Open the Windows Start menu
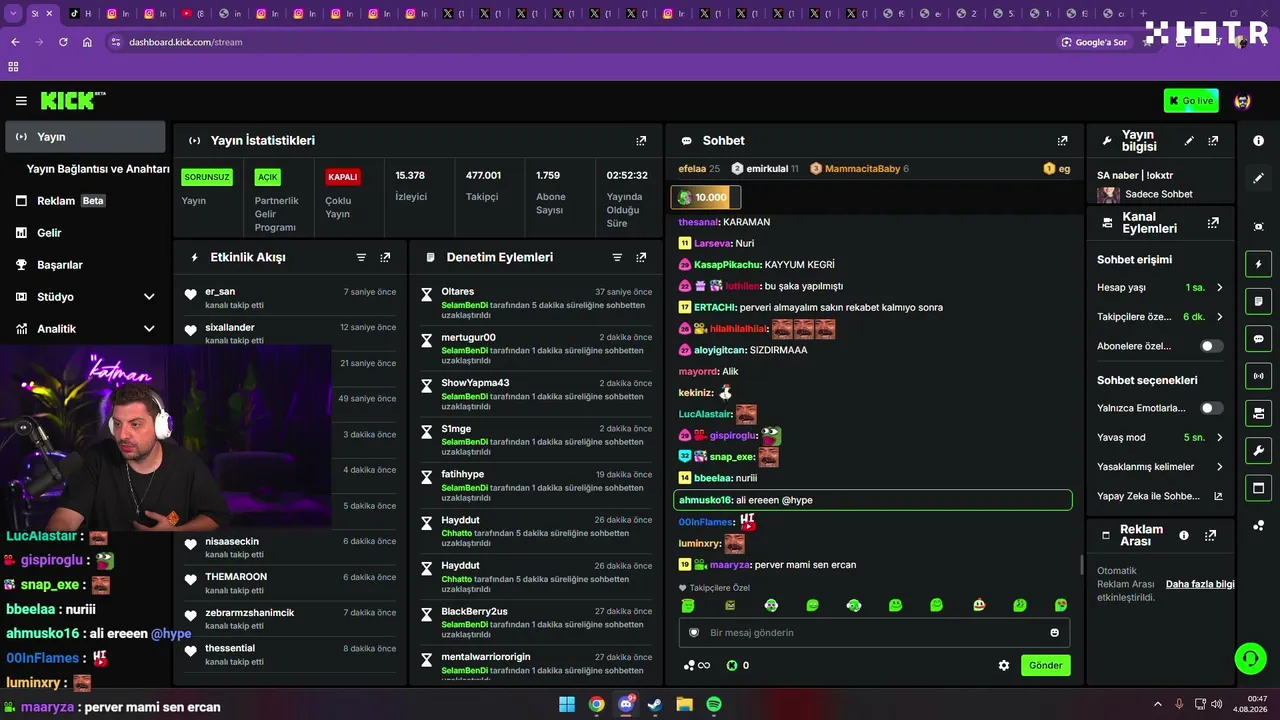The image size is (1280, 720). click(x=567, y=704)
